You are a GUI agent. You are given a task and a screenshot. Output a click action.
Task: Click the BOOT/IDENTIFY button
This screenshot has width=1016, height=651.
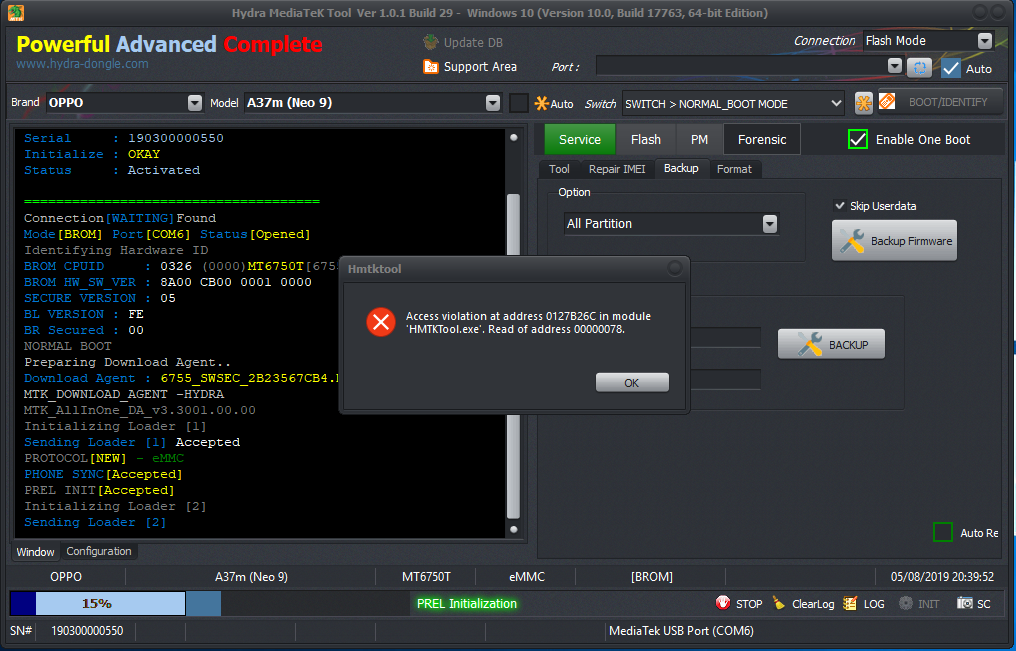[x=940, y=102]
